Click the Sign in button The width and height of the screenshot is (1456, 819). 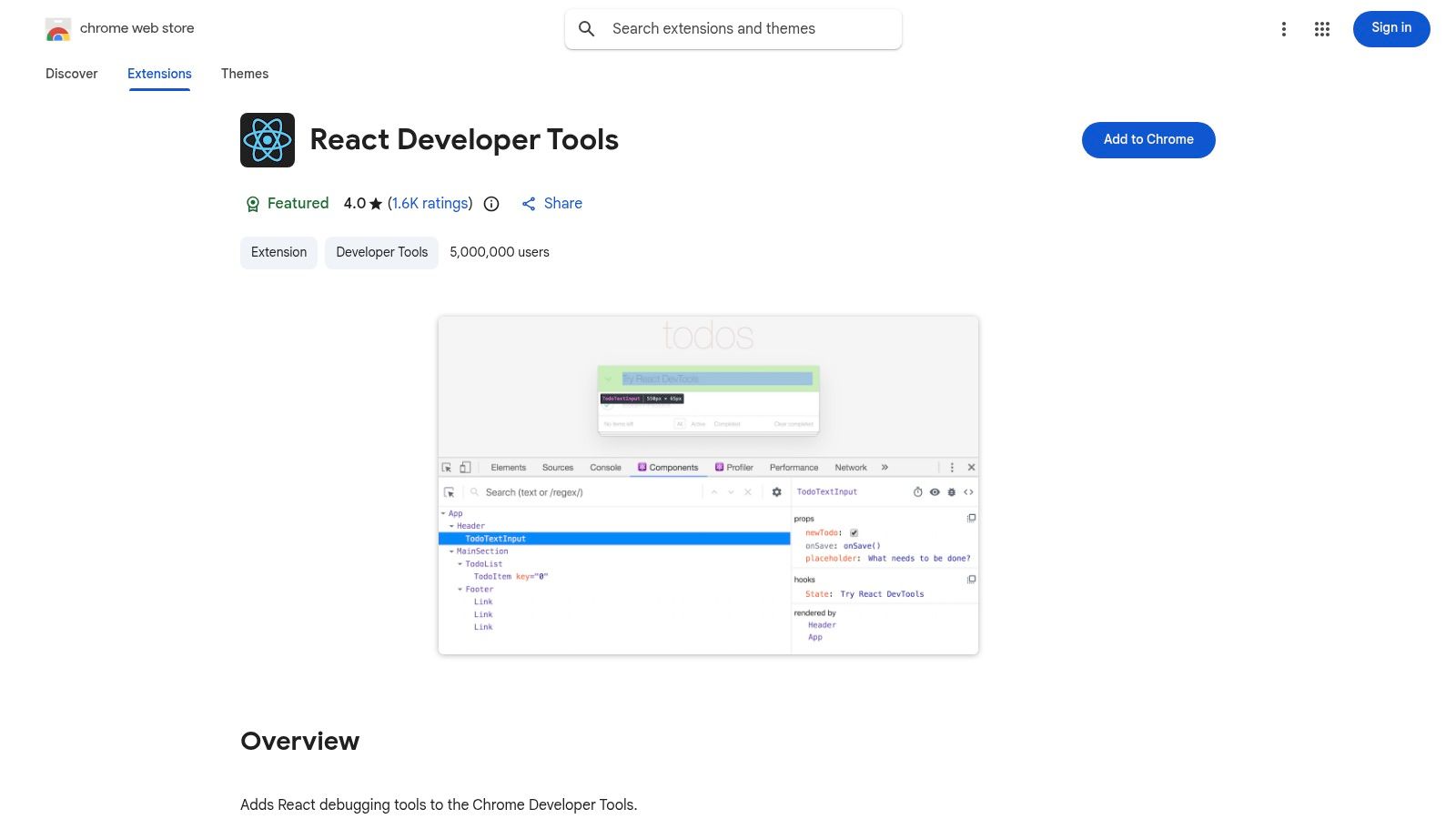pos(1390,28)
